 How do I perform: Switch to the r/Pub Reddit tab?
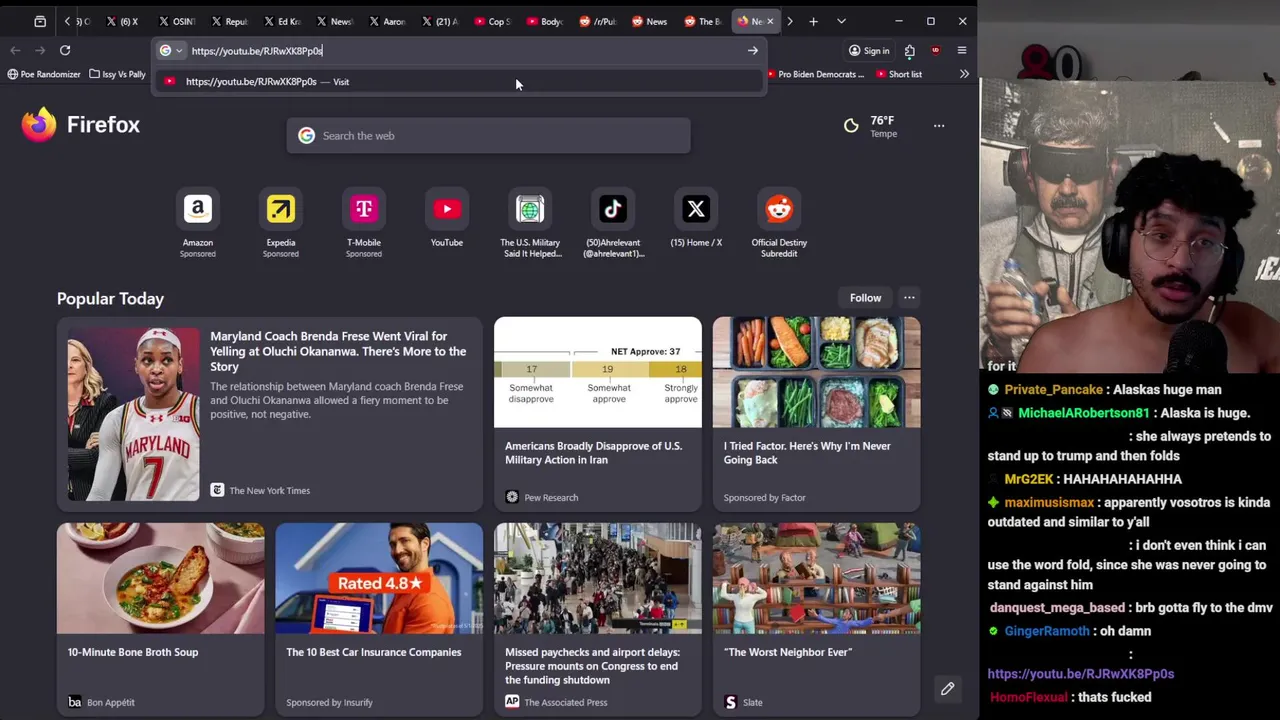point(597,21)
